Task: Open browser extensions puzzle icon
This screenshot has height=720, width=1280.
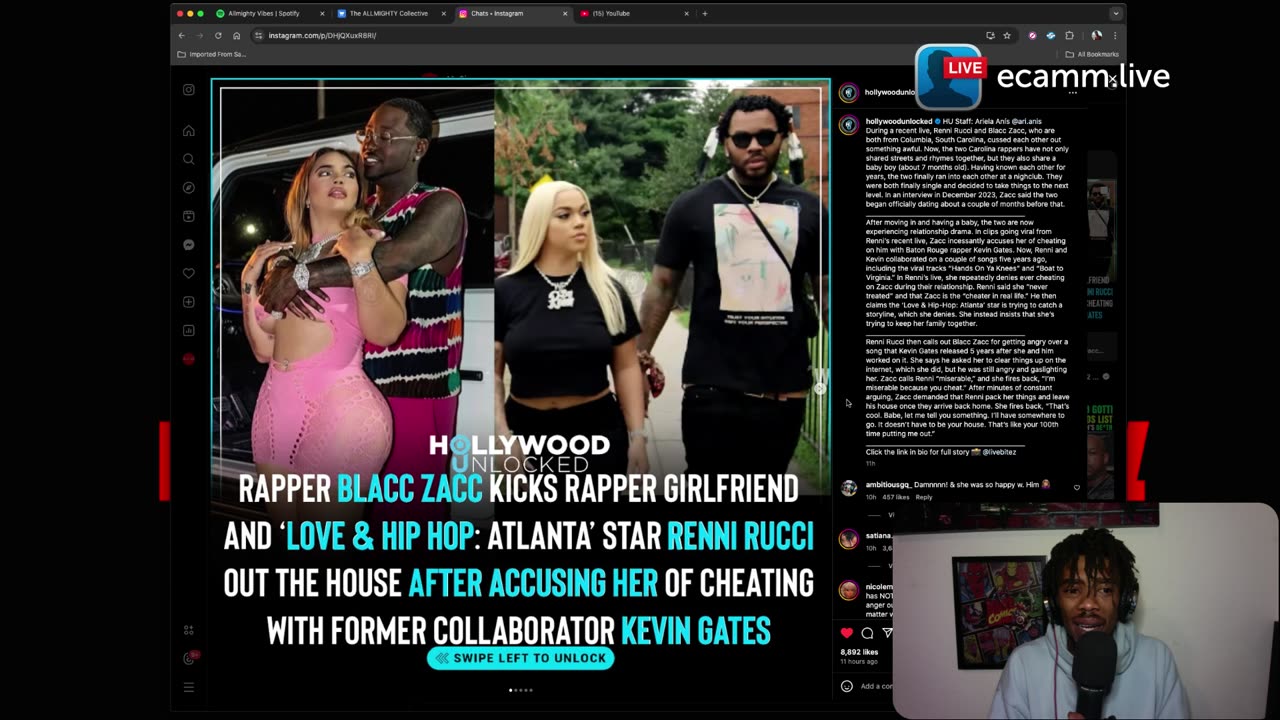Action: tap(1069, 35)
